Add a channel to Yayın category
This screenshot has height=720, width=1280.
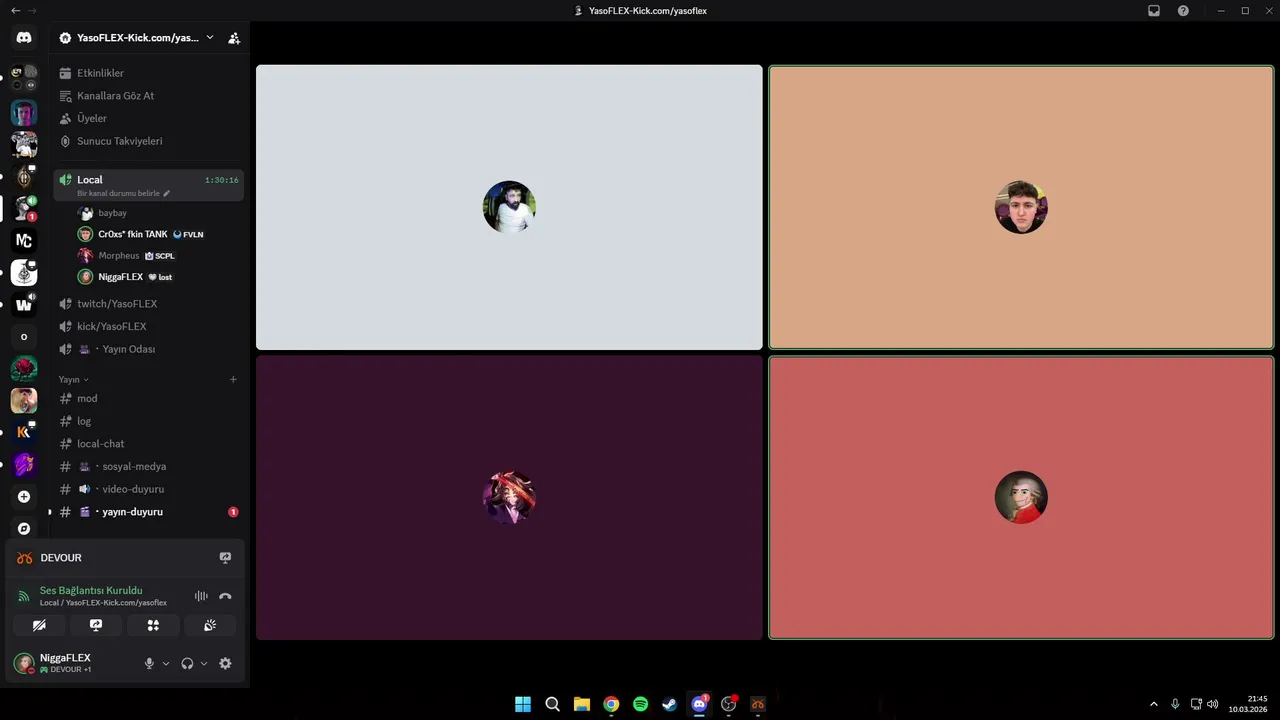pyautogui.click(x=233, y=380)
